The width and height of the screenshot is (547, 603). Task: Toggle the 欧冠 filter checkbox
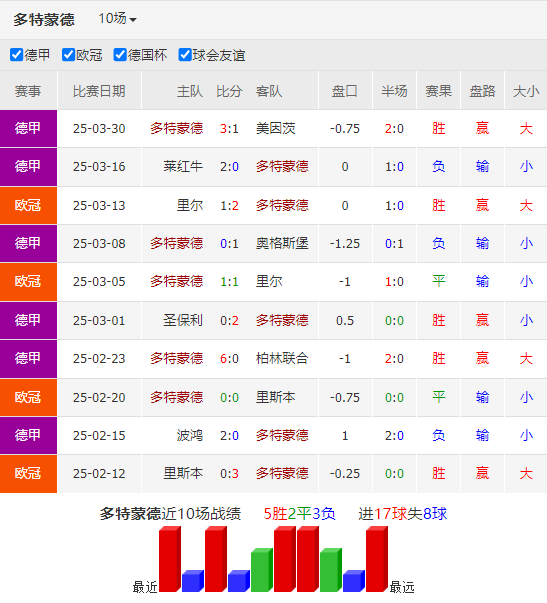(68, 55)
